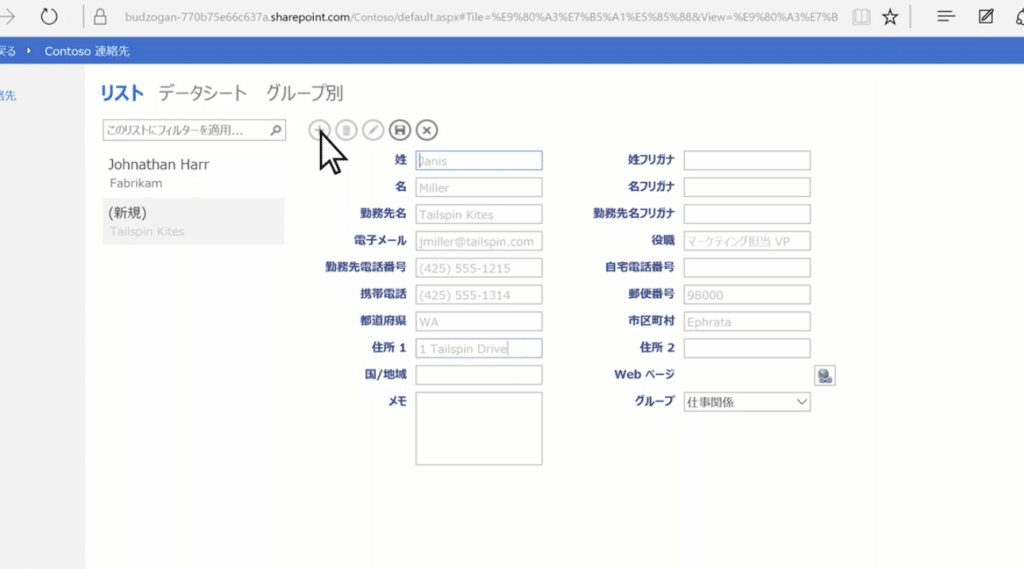This screenshot has width=1024, height=569.
Task: Click the 名フリガナ field
Action: [x=746, y=187]
